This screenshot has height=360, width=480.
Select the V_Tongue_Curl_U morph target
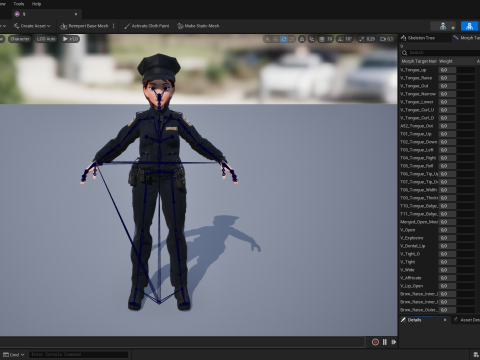coord(417,110)
